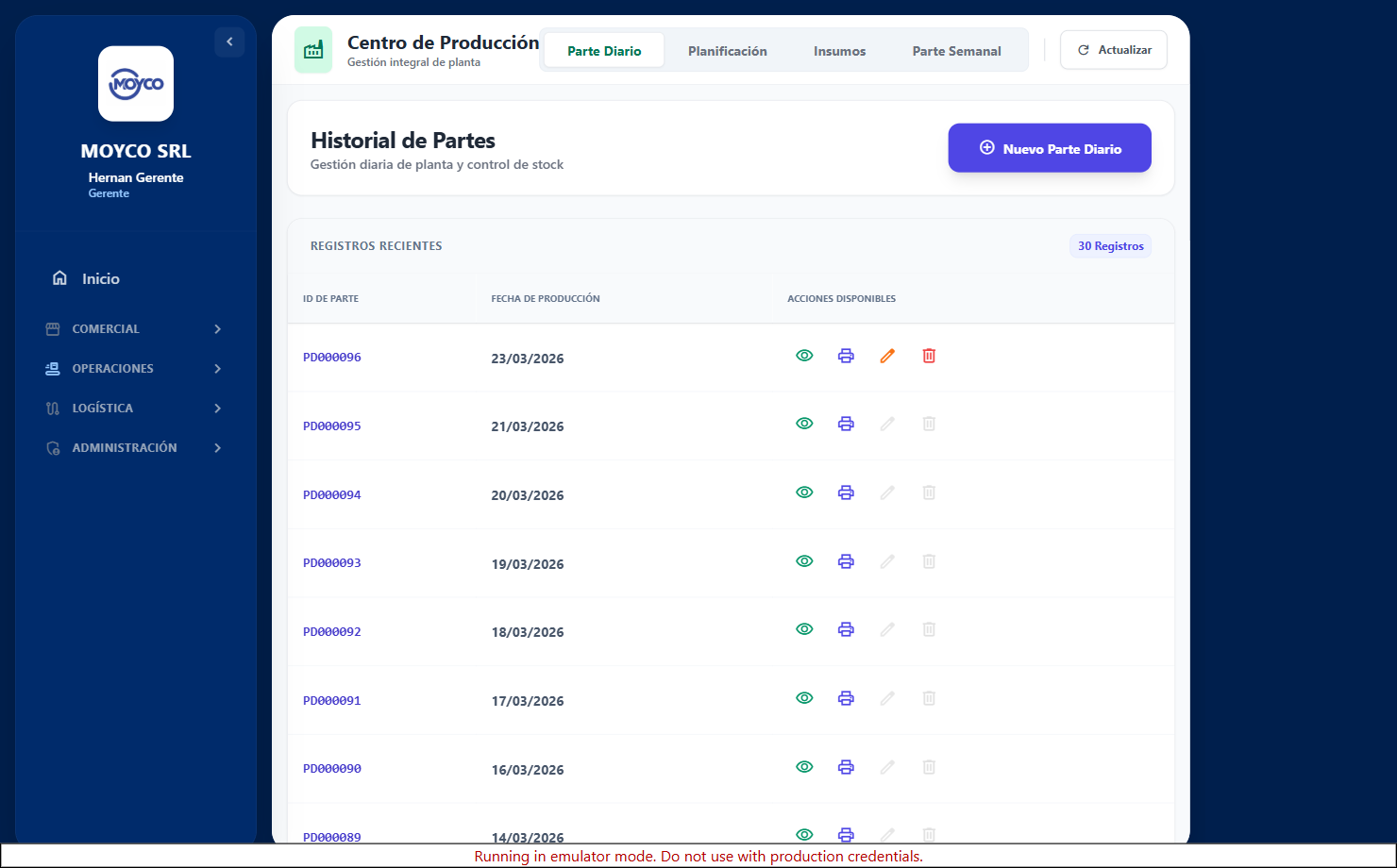Open part link PD000096

(332, 358)
